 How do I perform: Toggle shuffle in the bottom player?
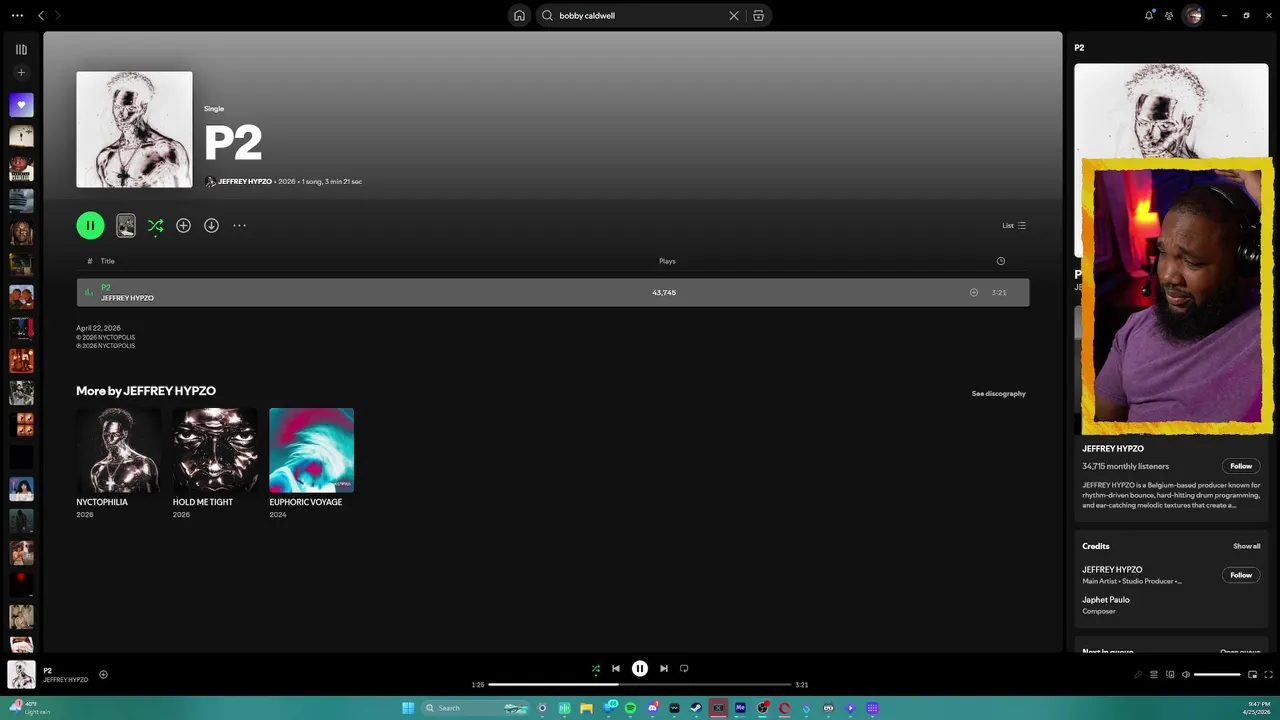click(x=596, y=669)
